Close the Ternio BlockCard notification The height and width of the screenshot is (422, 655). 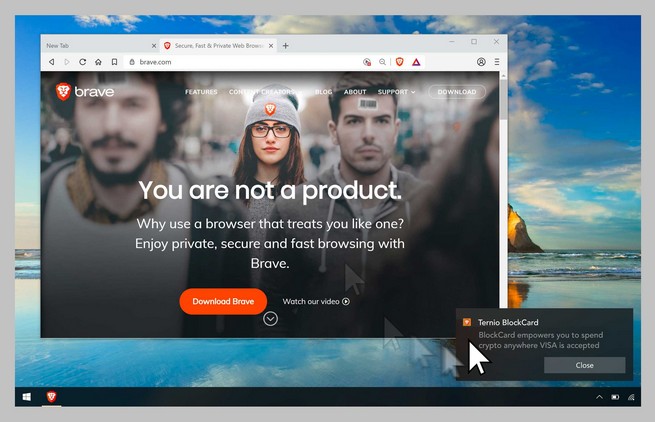(x=584, y=365)
